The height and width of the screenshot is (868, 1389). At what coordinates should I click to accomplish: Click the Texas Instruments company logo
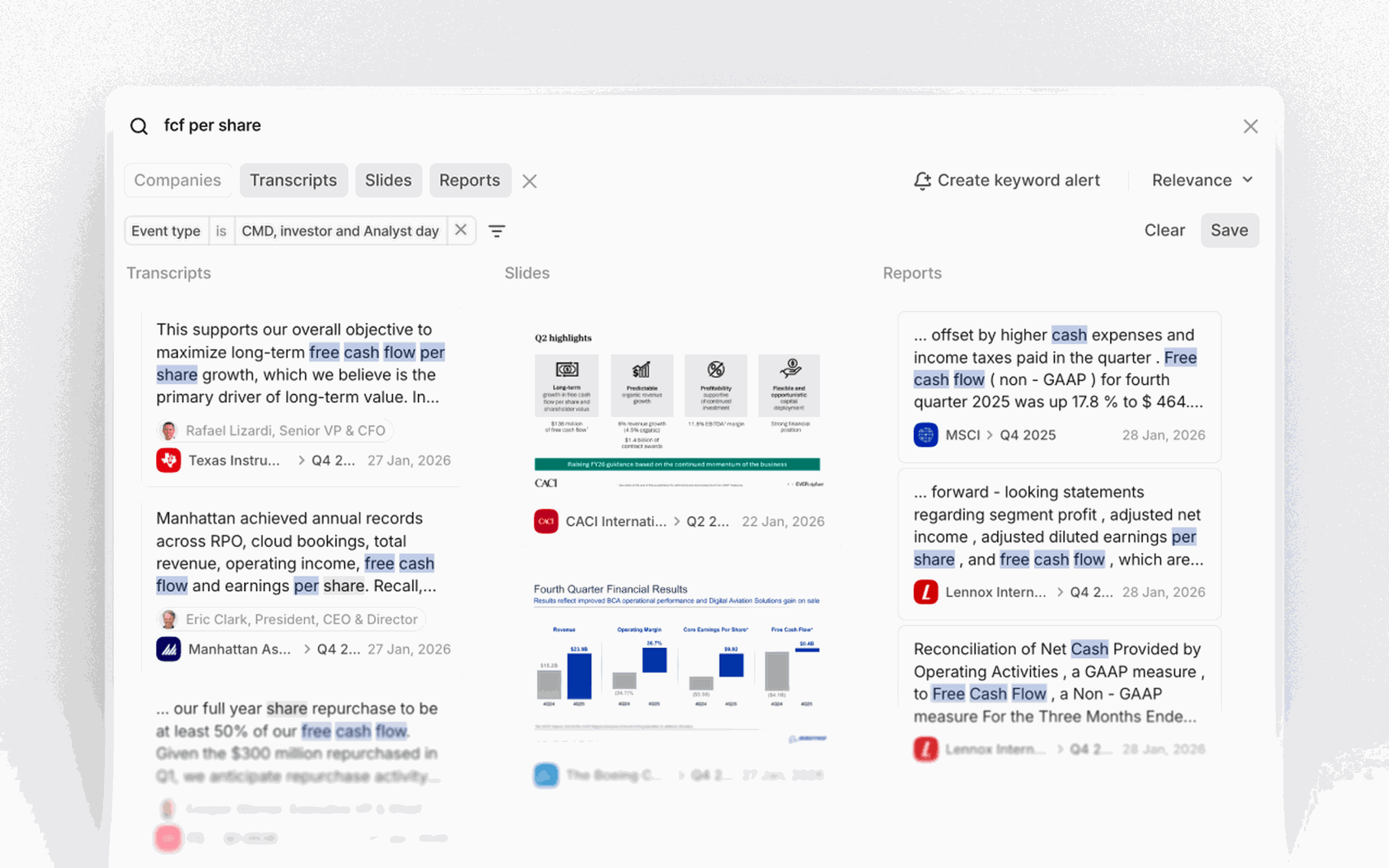[x=168, y=460]
